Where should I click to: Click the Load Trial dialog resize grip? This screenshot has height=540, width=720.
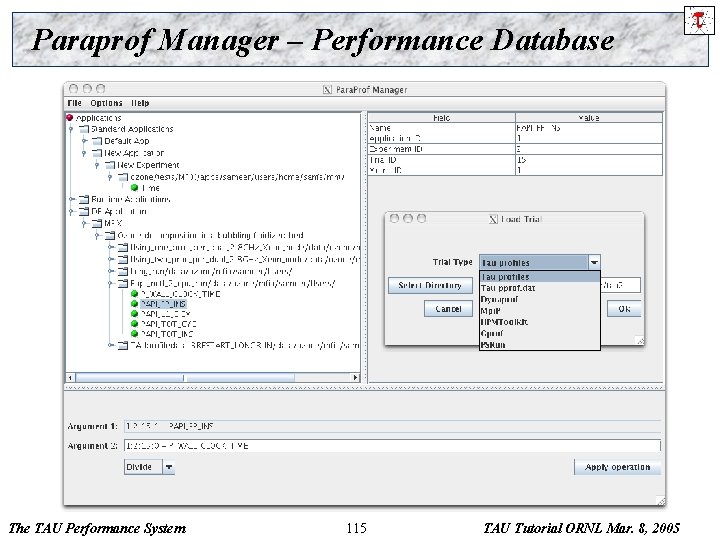[640, 340]
